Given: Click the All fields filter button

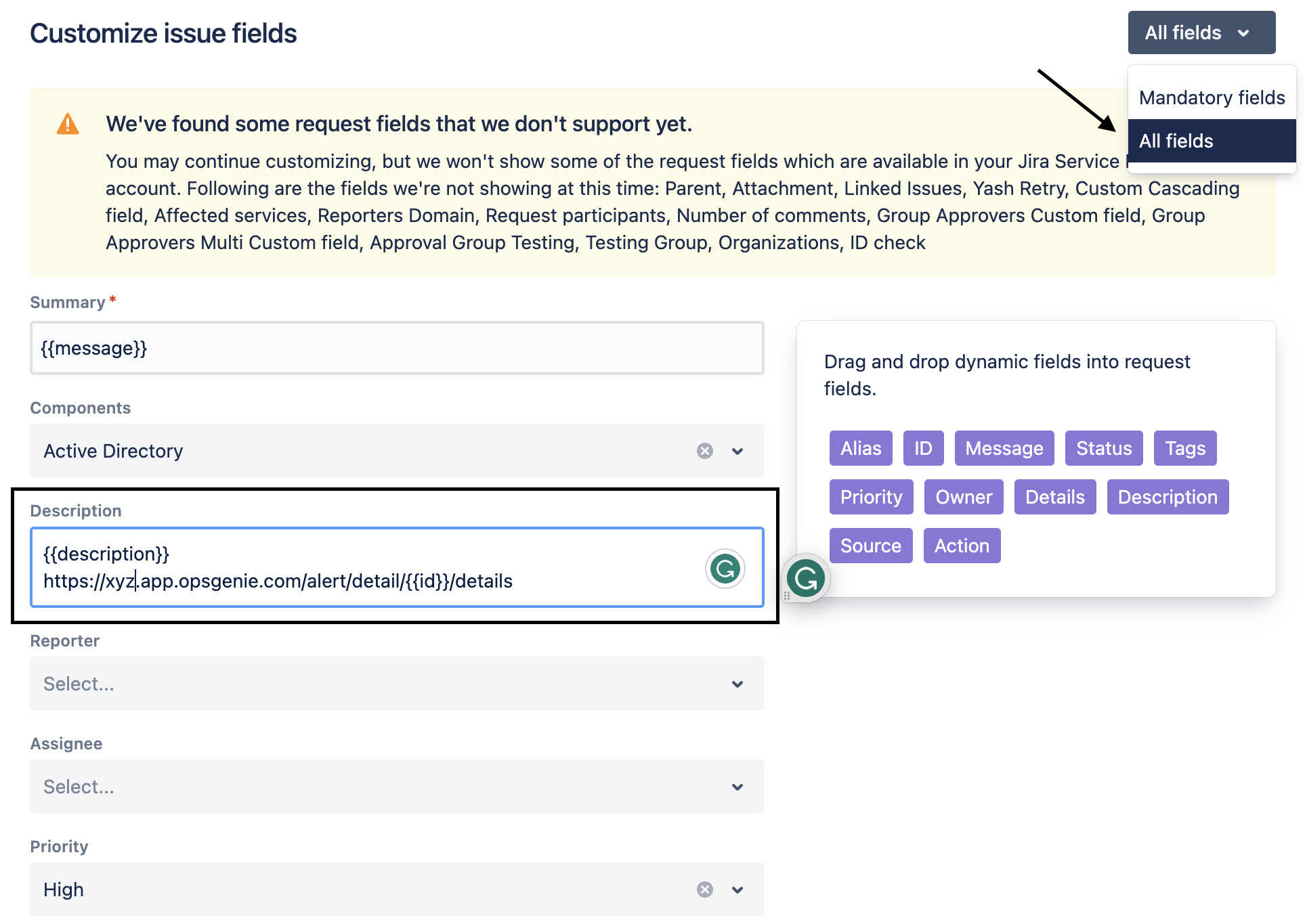Looking at the screenshot, I should click(x=1201, y=32).
